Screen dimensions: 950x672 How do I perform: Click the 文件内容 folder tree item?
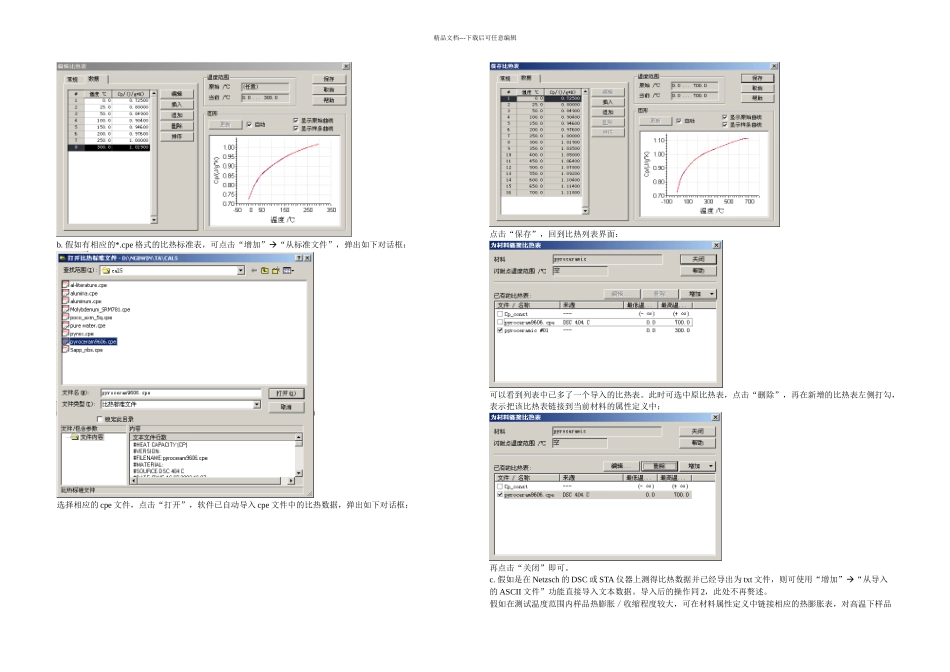(x=87, y=437)
